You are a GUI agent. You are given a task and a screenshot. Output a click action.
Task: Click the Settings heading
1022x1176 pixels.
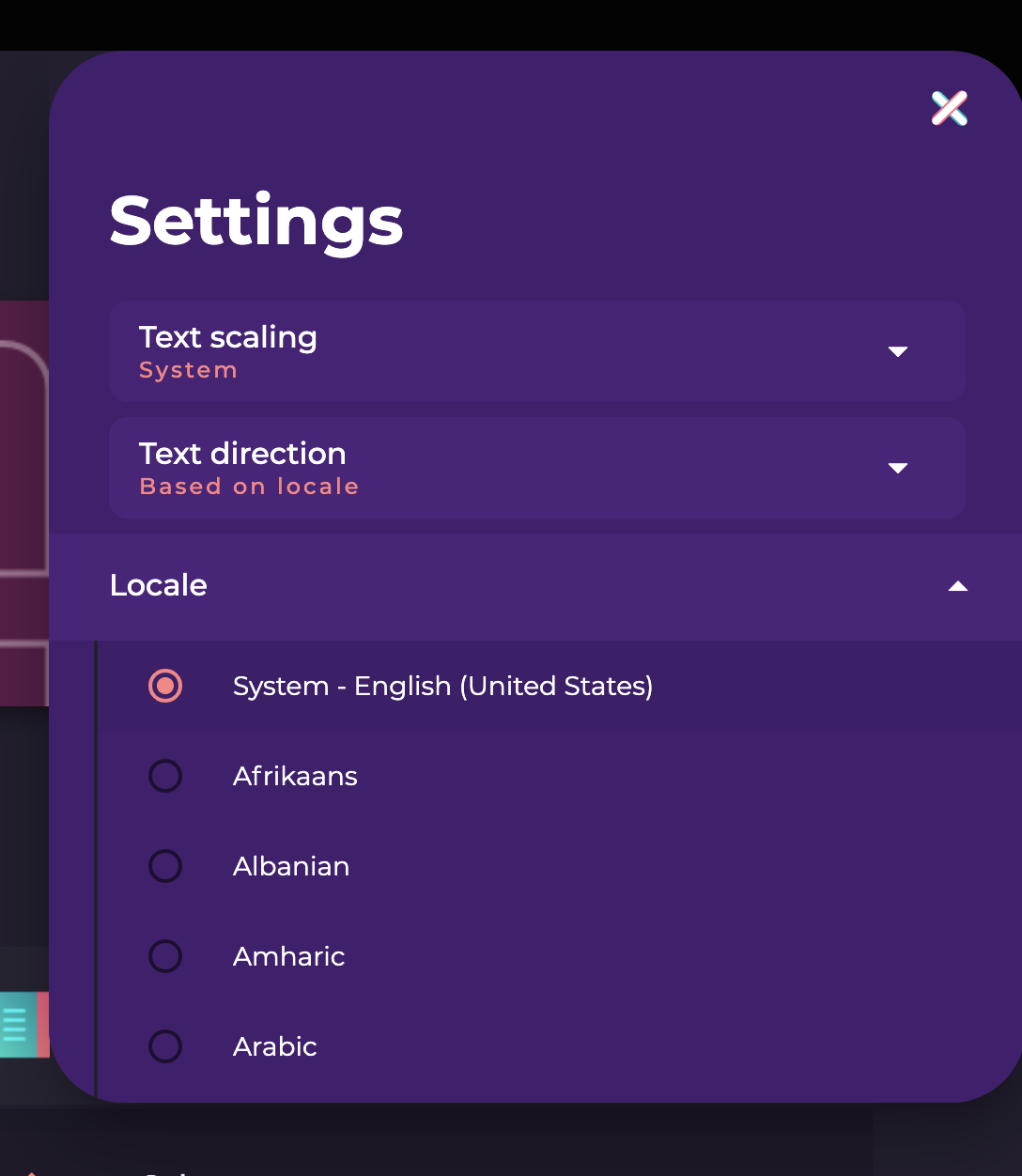[255, 221]
